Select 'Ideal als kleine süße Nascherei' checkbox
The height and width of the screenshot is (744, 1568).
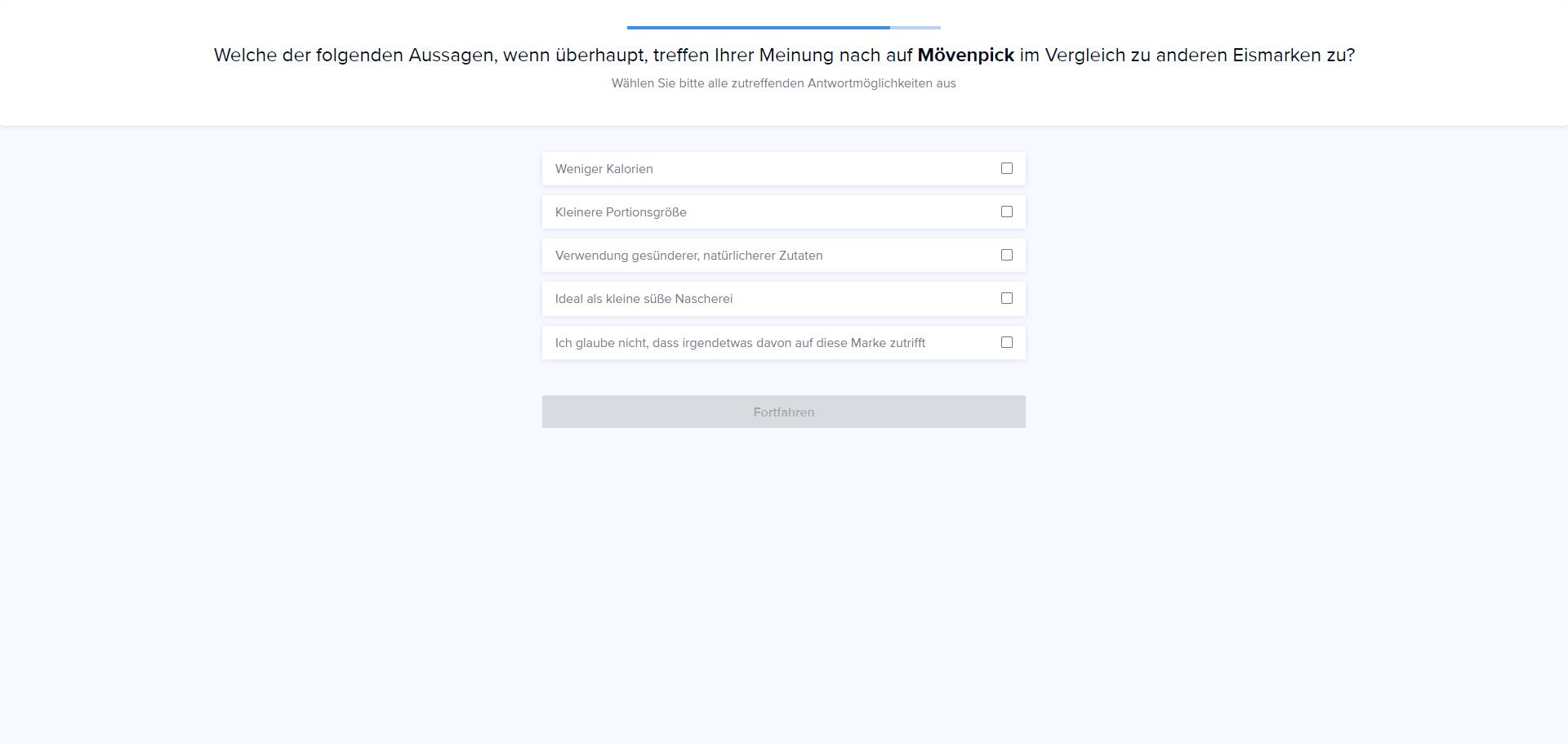coord(1006,298)
